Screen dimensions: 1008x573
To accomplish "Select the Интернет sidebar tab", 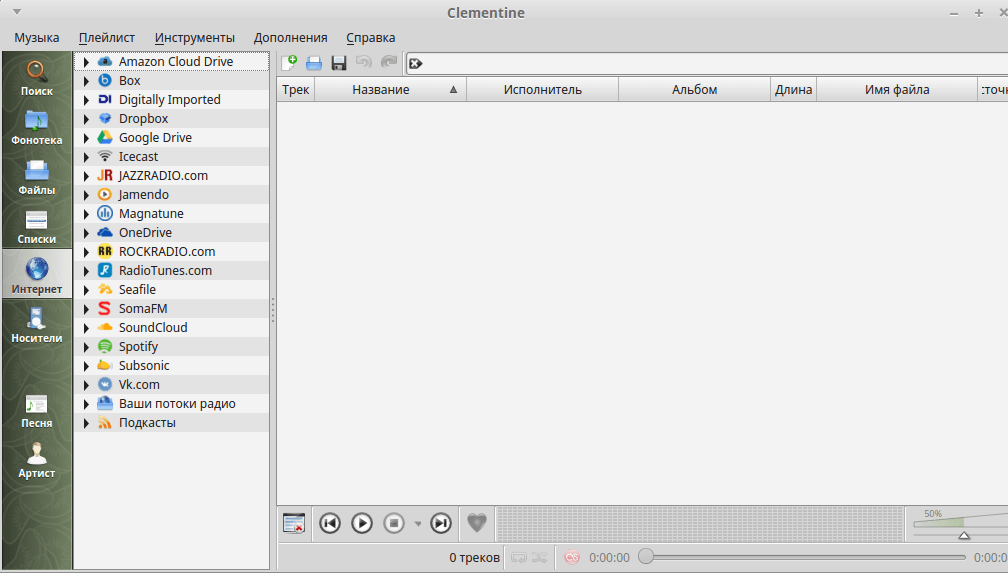I will [x=37, y=276].
